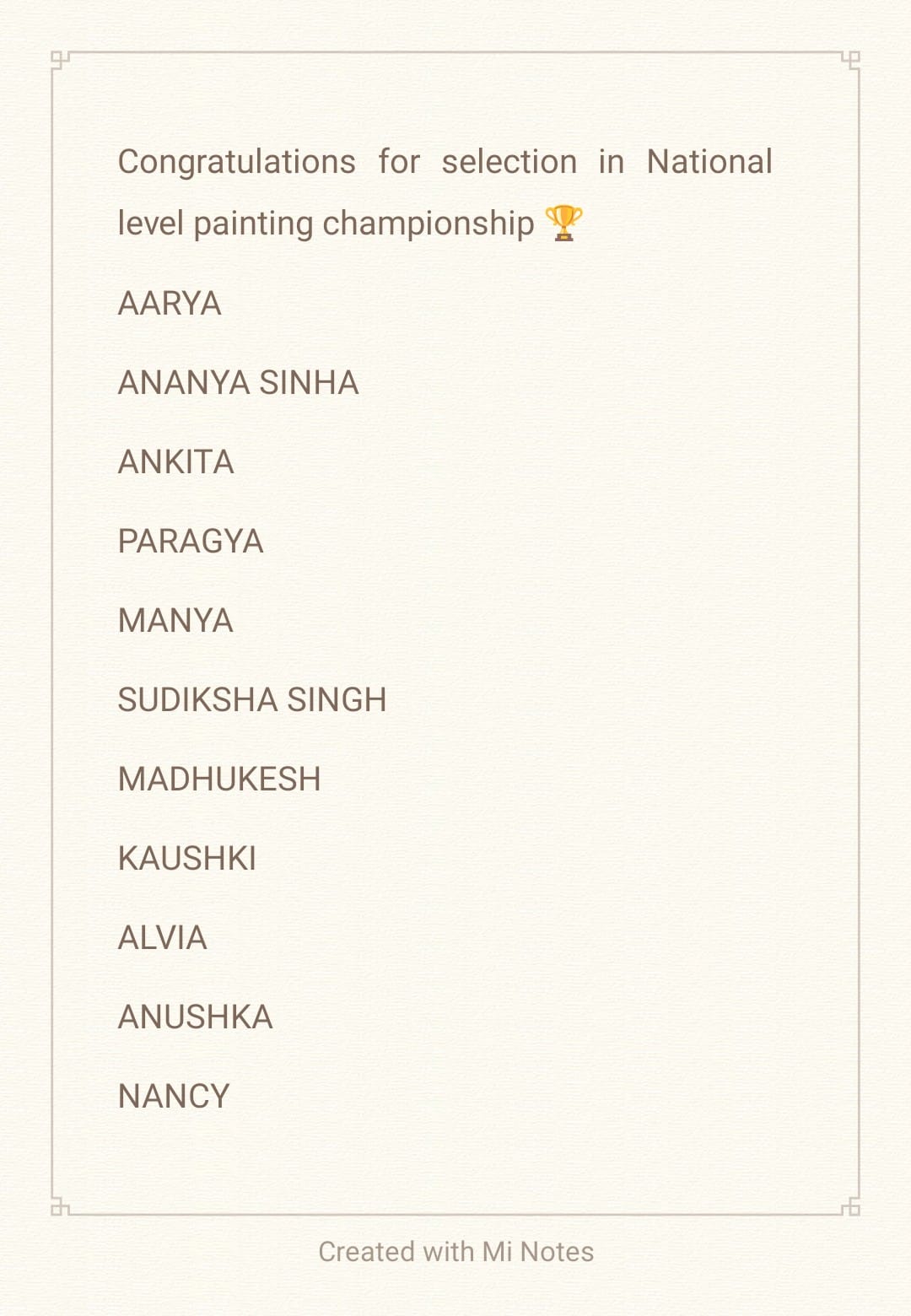This screenshot has height=1316, width=911.
Task: Select the name ANANYA SINHA
Action: tap(239, 383)
